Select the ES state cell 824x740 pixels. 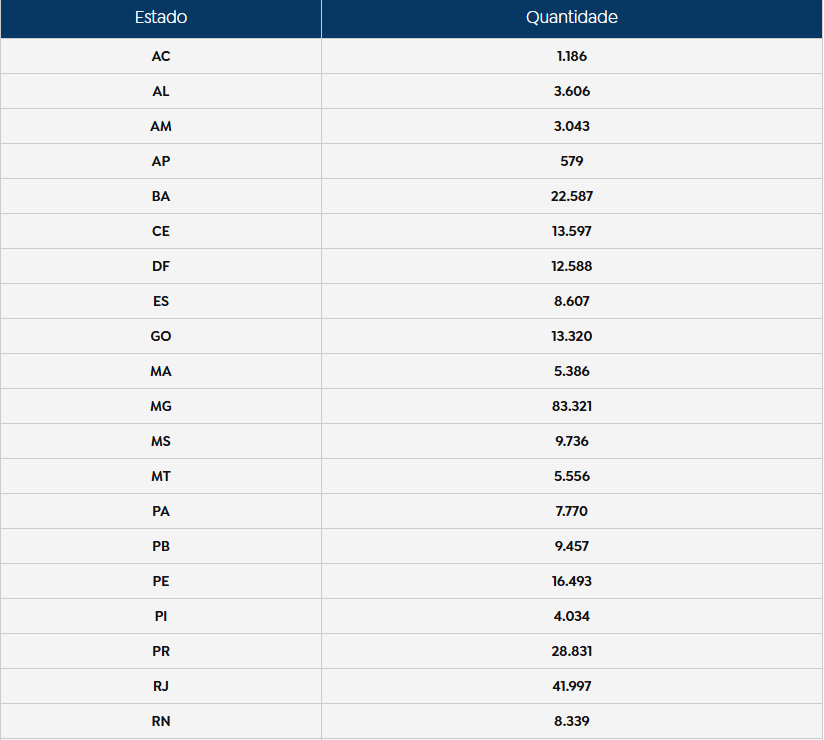(161, 301)
